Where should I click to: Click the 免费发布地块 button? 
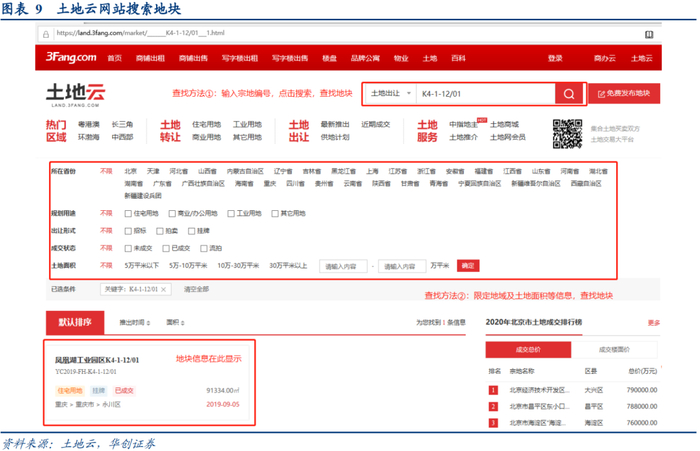624,93
